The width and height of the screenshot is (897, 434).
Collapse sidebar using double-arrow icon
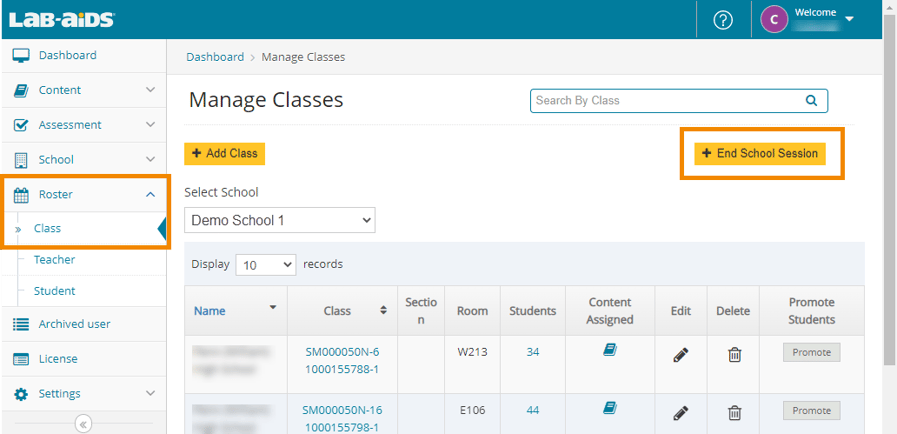click(x=83, y=423)
